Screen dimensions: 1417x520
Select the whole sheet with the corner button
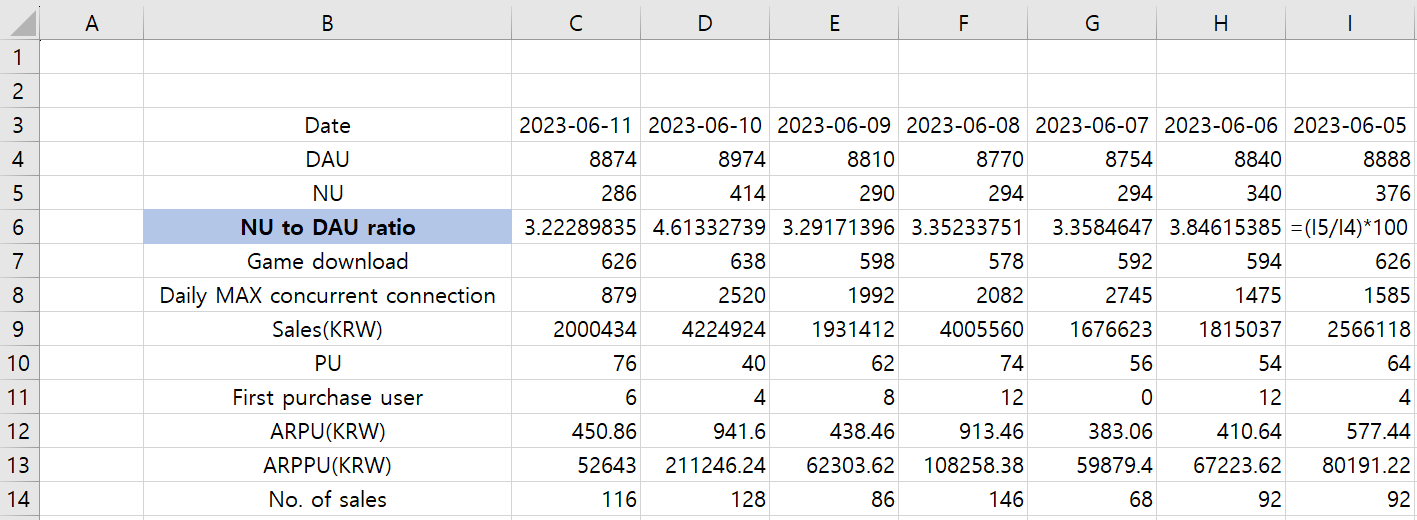click(x=19, y=21)
